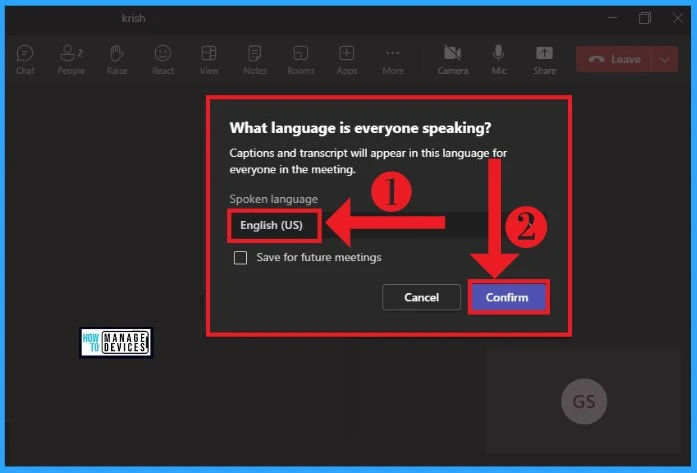
Task: Open the React emoji options
Action: click(163, 60)
